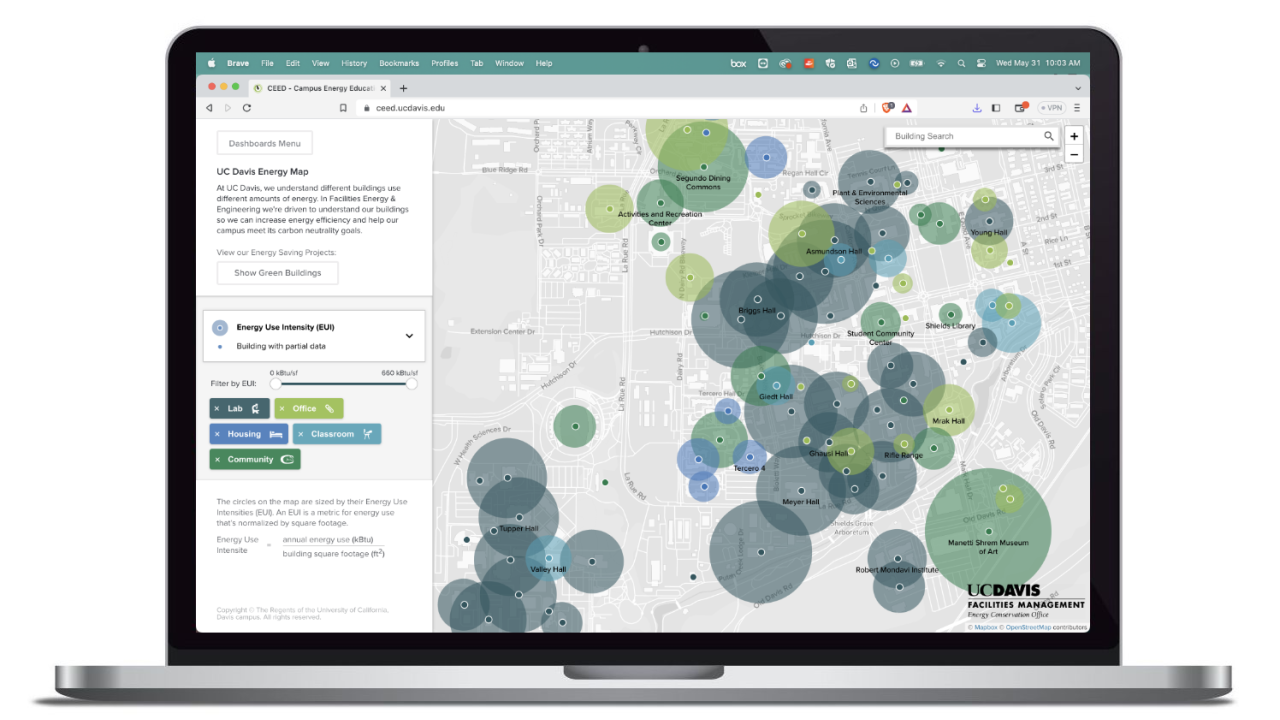
Task: Open the File menu
Action: pos(267,63)
